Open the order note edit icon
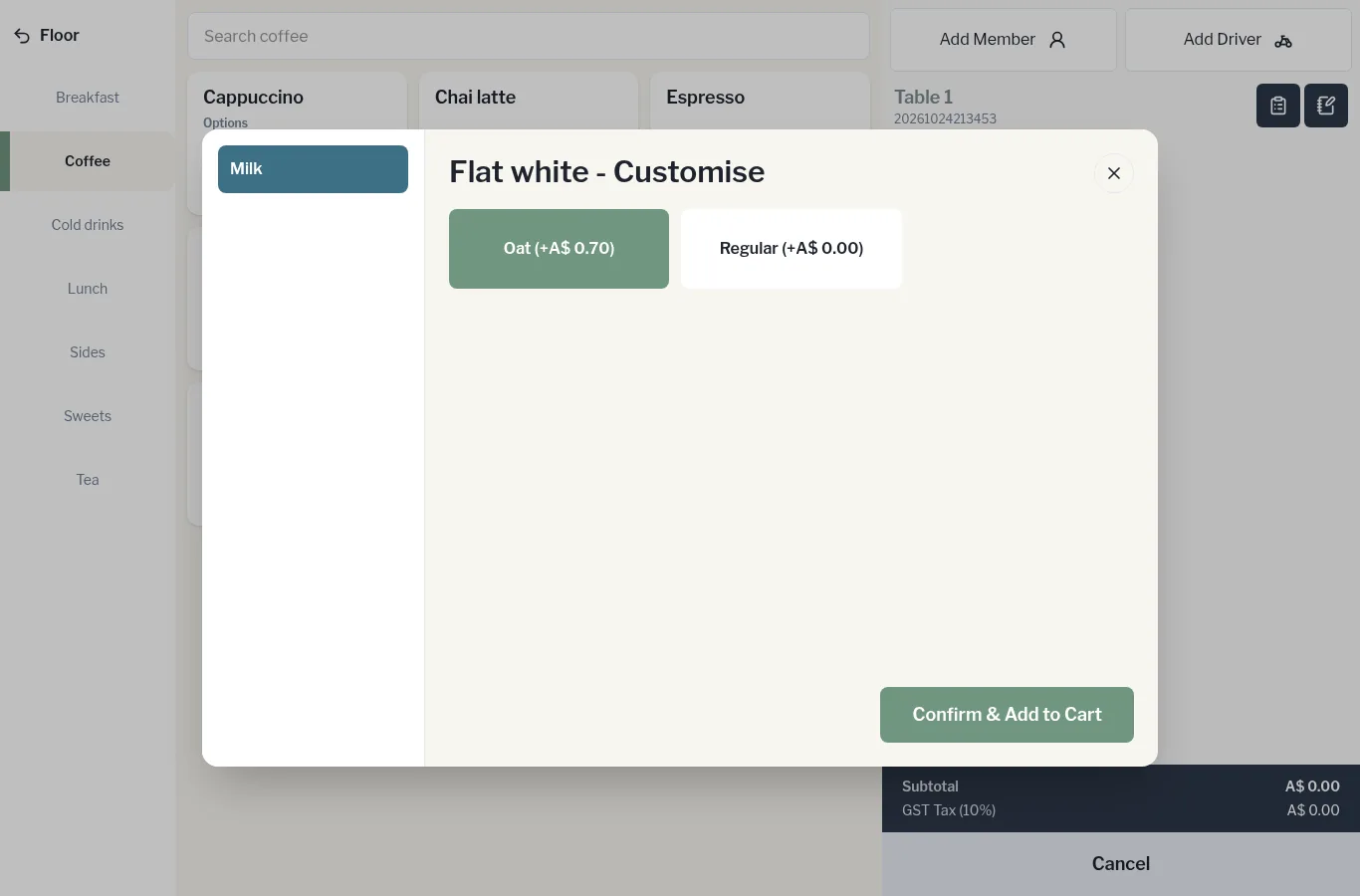The width and height of the screenshot is (1360, 896). click(x=1326, y=106)
